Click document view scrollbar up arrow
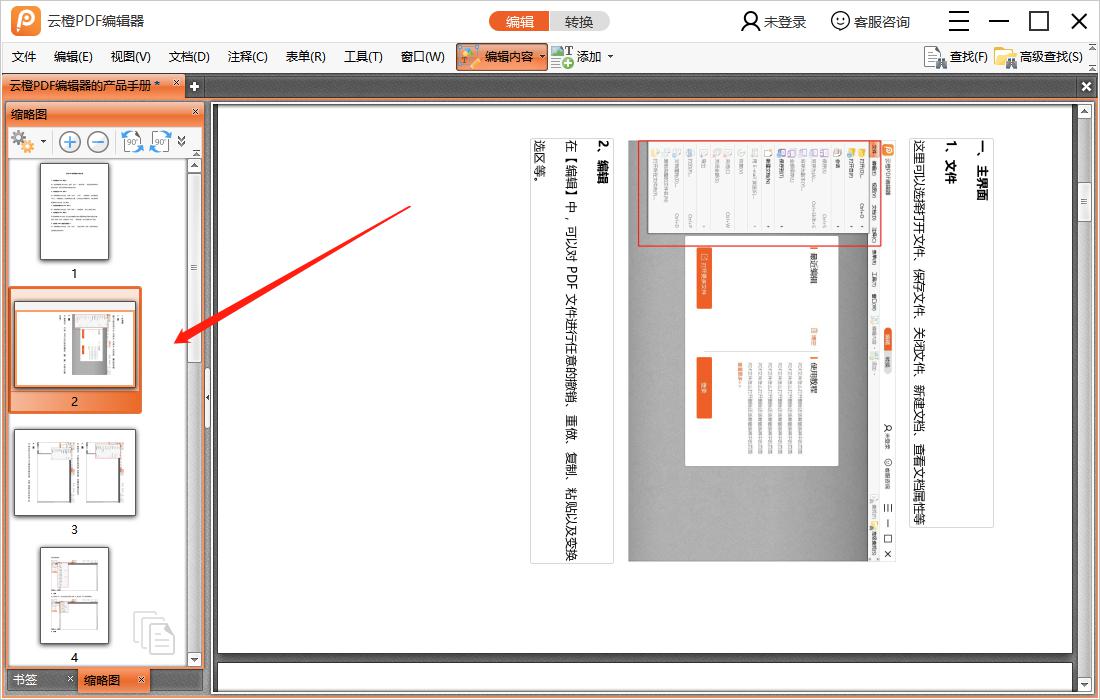This screenshot has width=1100, height=700. click(1085, 112)
